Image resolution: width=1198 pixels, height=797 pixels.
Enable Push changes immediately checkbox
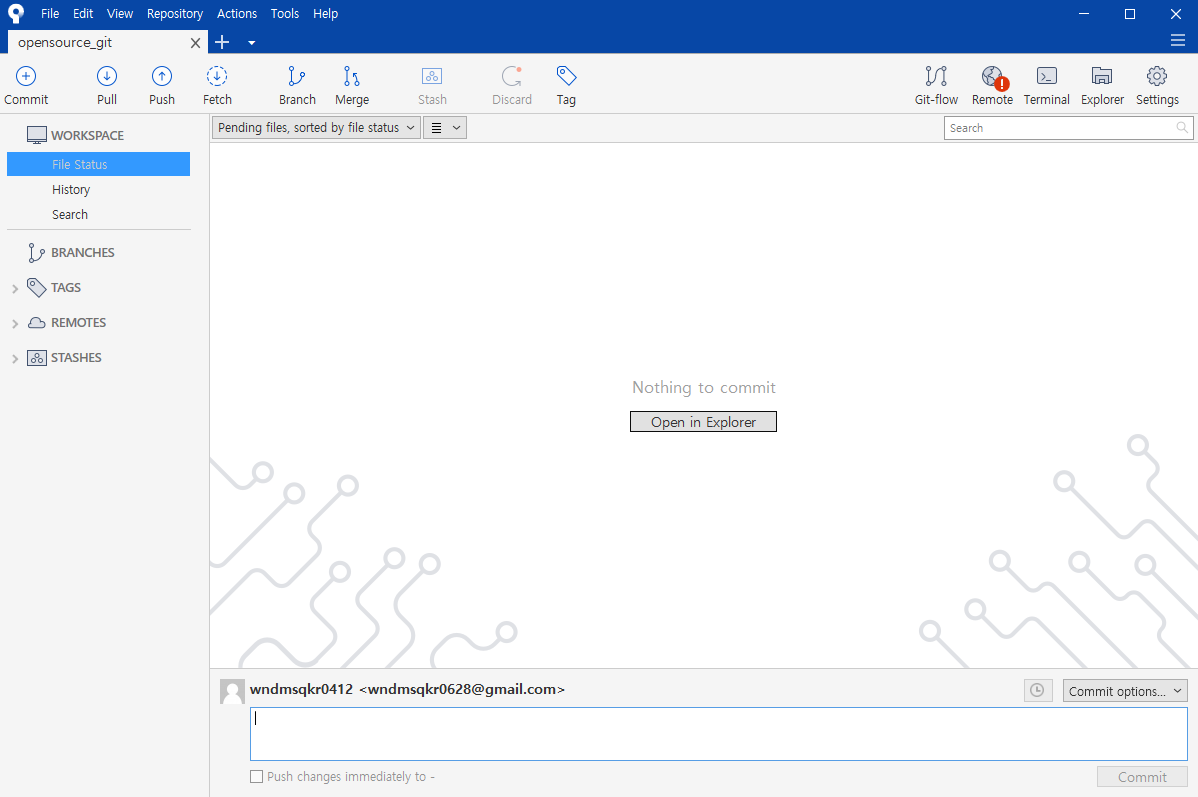click(257, 776)
